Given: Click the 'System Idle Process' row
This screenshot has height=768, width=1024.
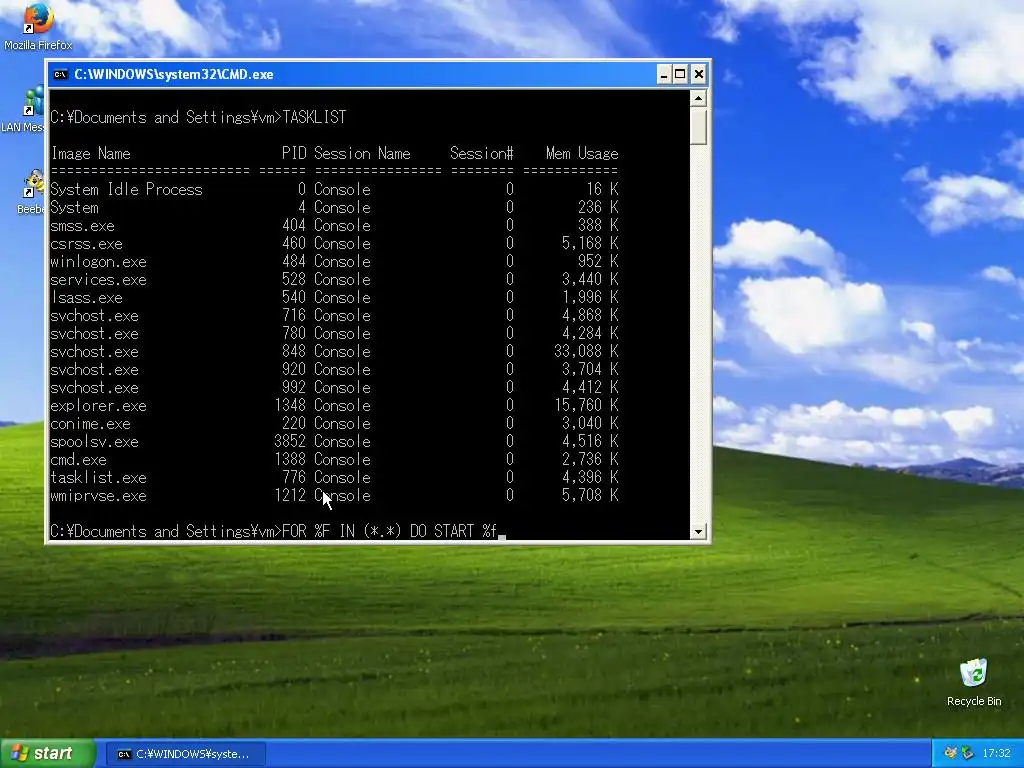Looking at the screenshot, I should coord(334,189).
